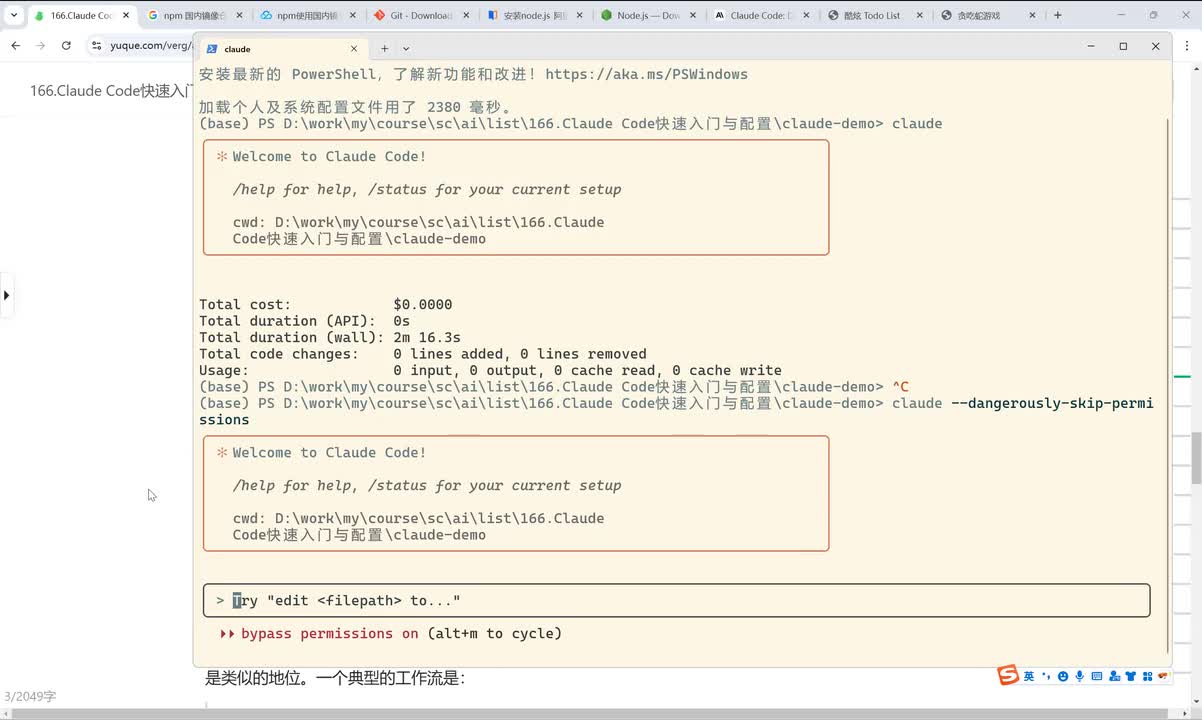This screenshot has height=720, width=1202.
Task: Click the PowerShell icon on claude tab
Action: click(x=213, y=49)
